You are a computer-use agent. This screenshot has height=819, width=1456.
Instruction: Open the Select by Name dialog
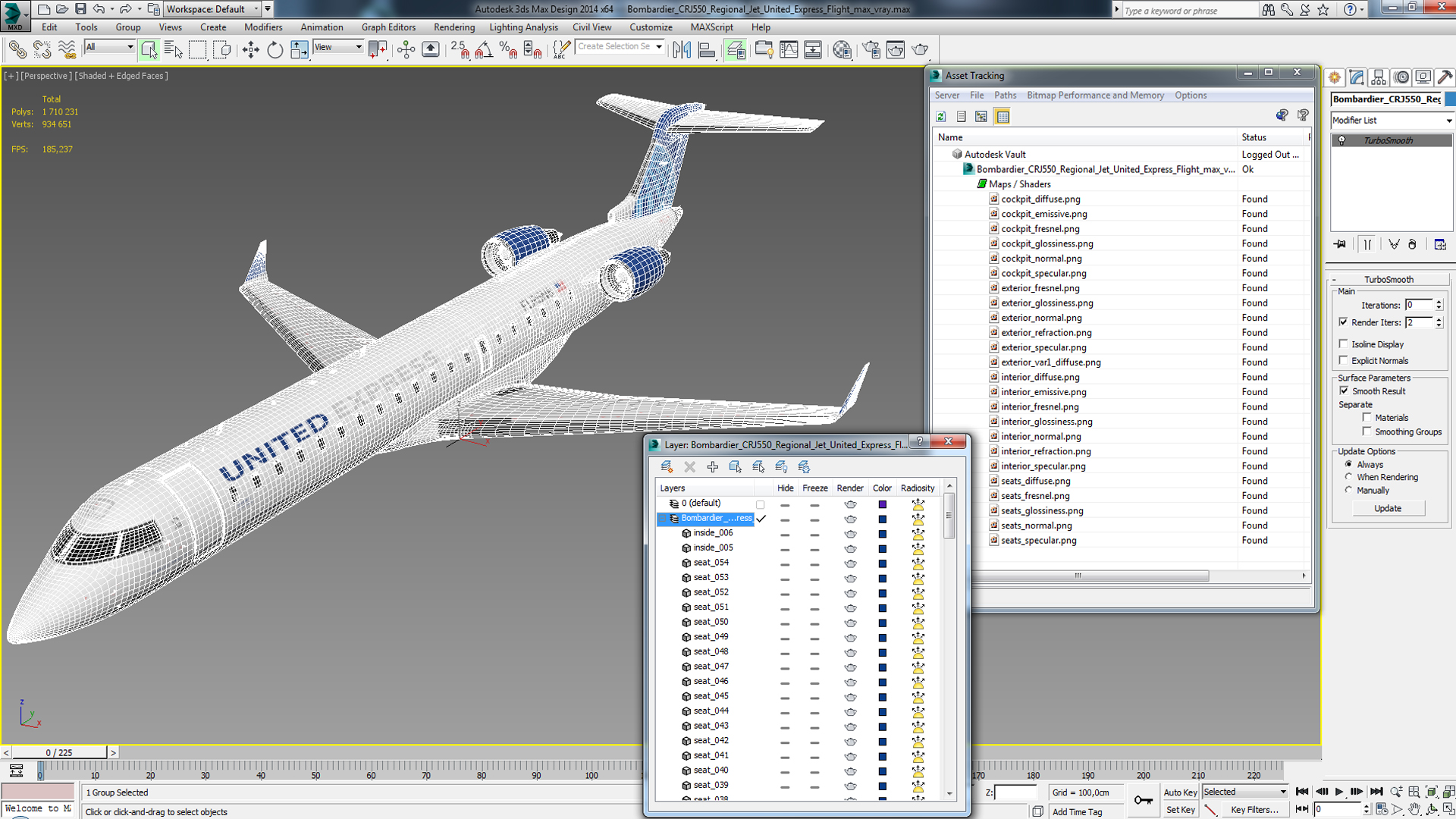[173, 50]
